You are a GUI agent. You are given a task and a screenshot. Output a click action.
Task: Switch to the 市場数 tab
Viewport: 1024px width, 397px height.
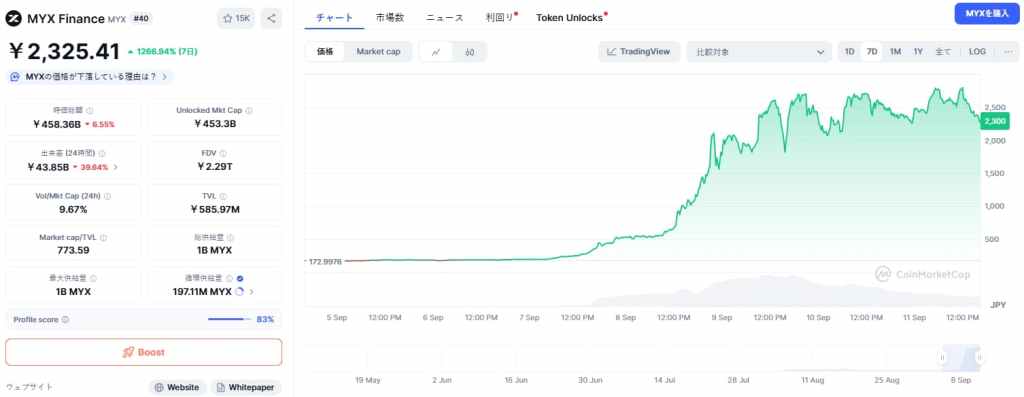click(390, 18)
